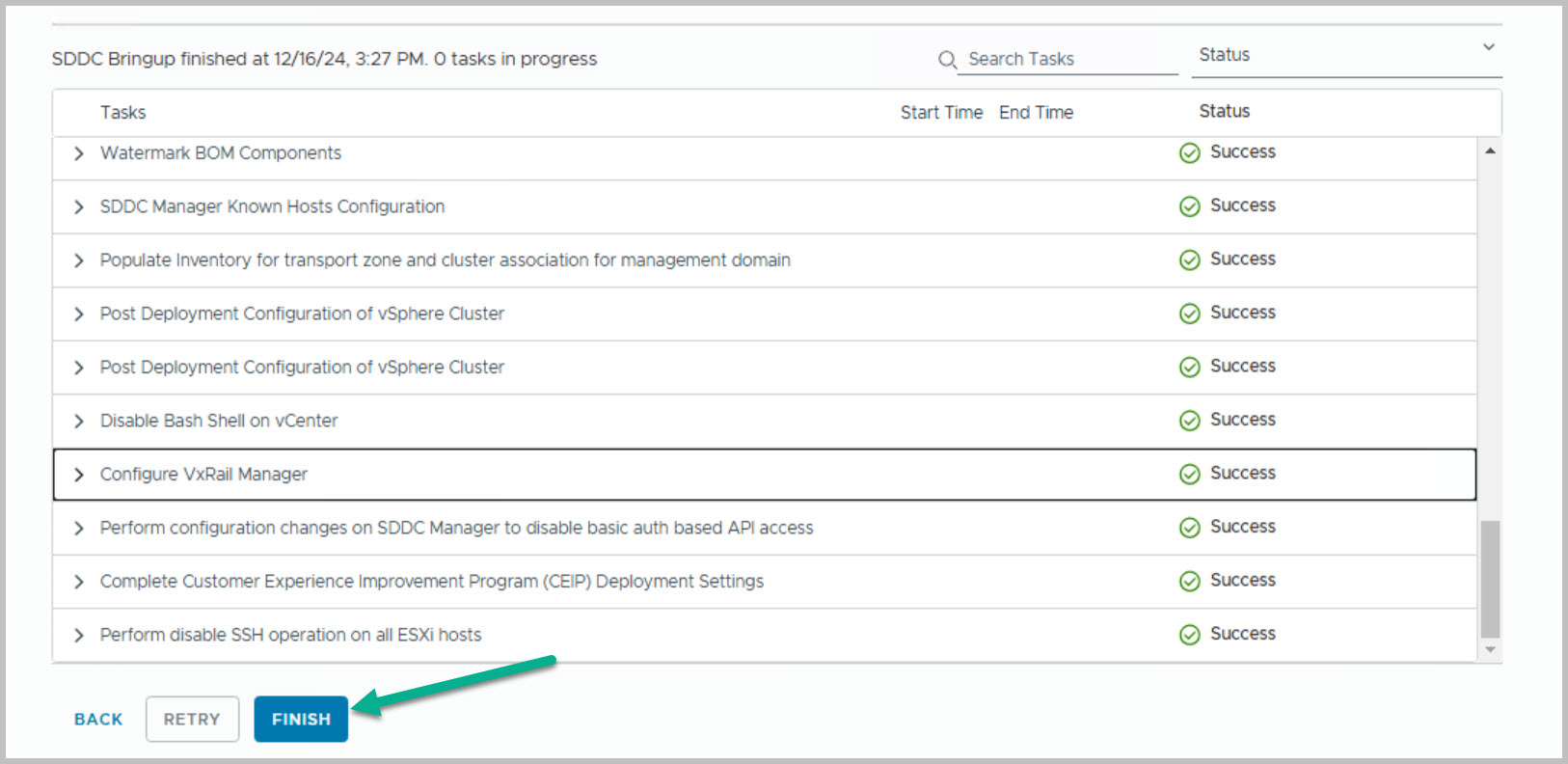
Task: Click success icon for Disable Bash Shell
Action: (1190, 421)
